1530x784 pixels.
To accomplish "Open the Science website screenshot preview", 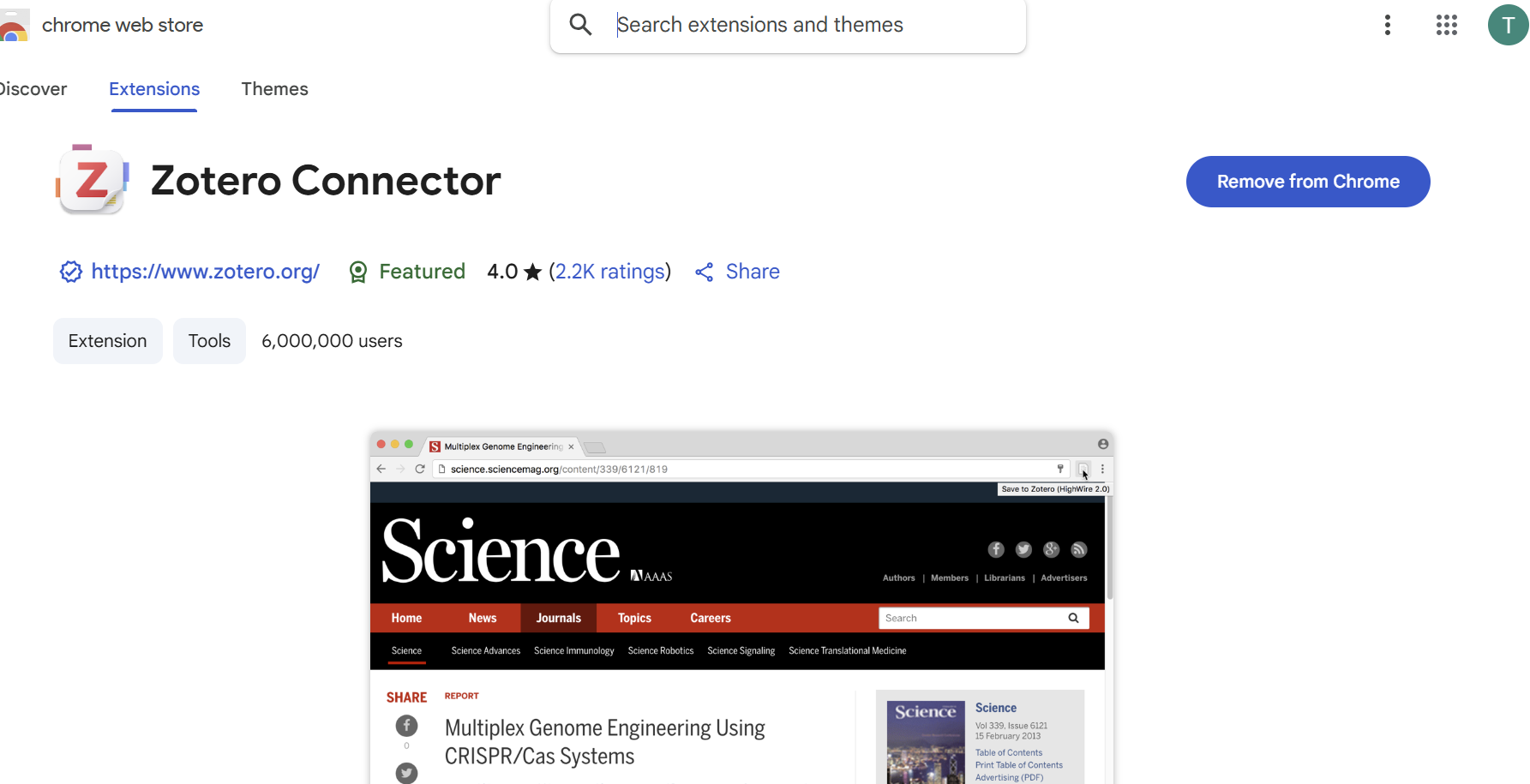I will pyautogui.click(x=741, y=607).
